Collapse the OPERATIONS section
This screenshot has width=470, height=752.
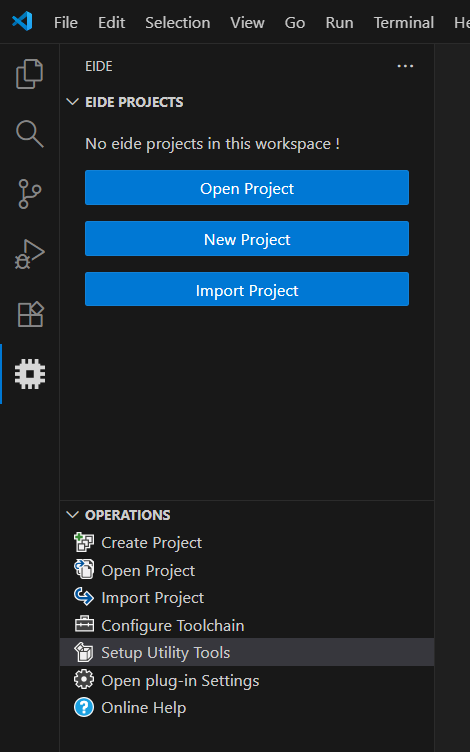tap(72, 515)
